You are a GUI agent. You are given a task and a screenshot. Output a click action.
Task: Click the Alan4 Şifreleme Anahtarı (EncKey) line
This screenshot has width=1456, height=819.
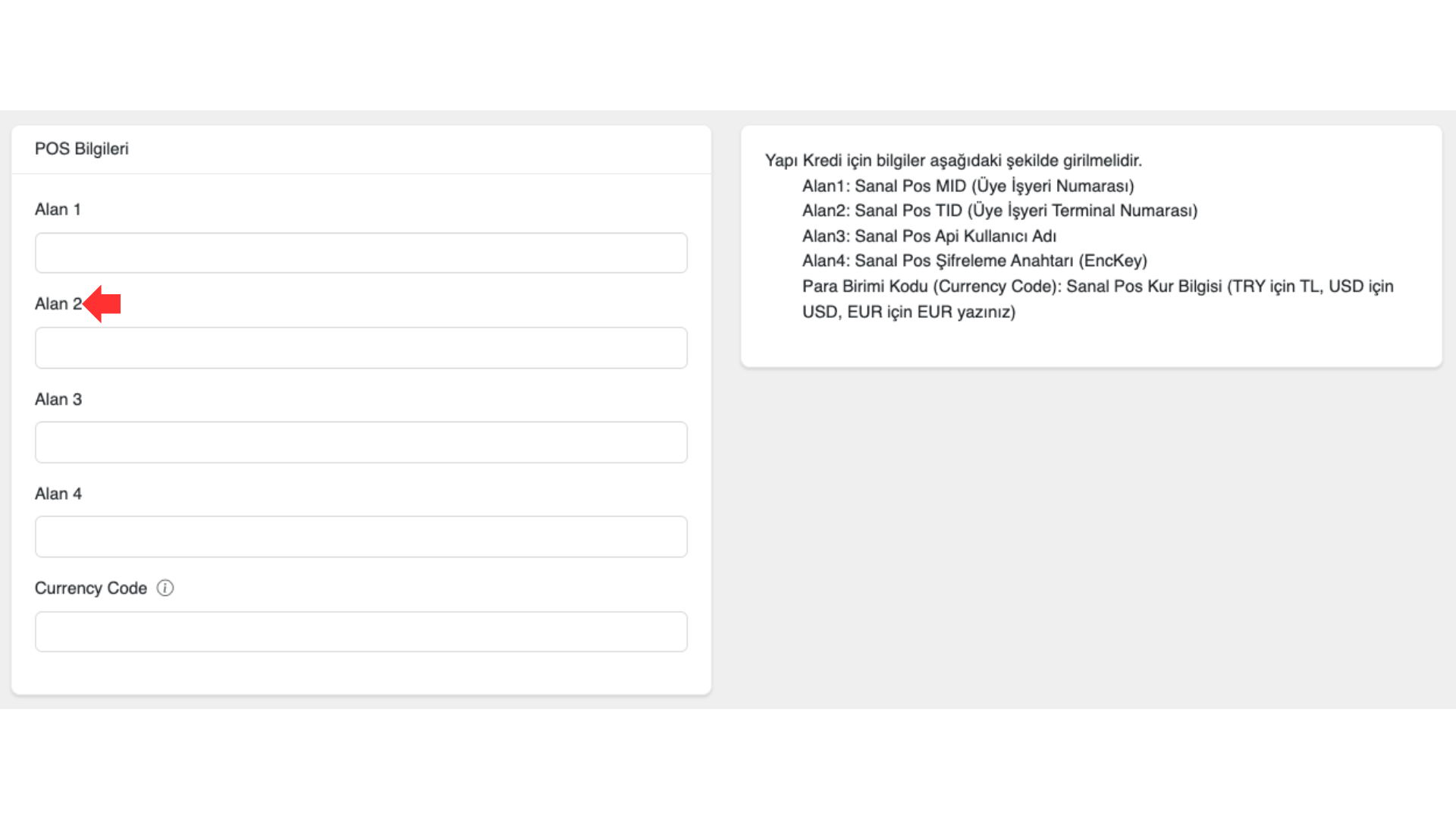tap(974, 261)
